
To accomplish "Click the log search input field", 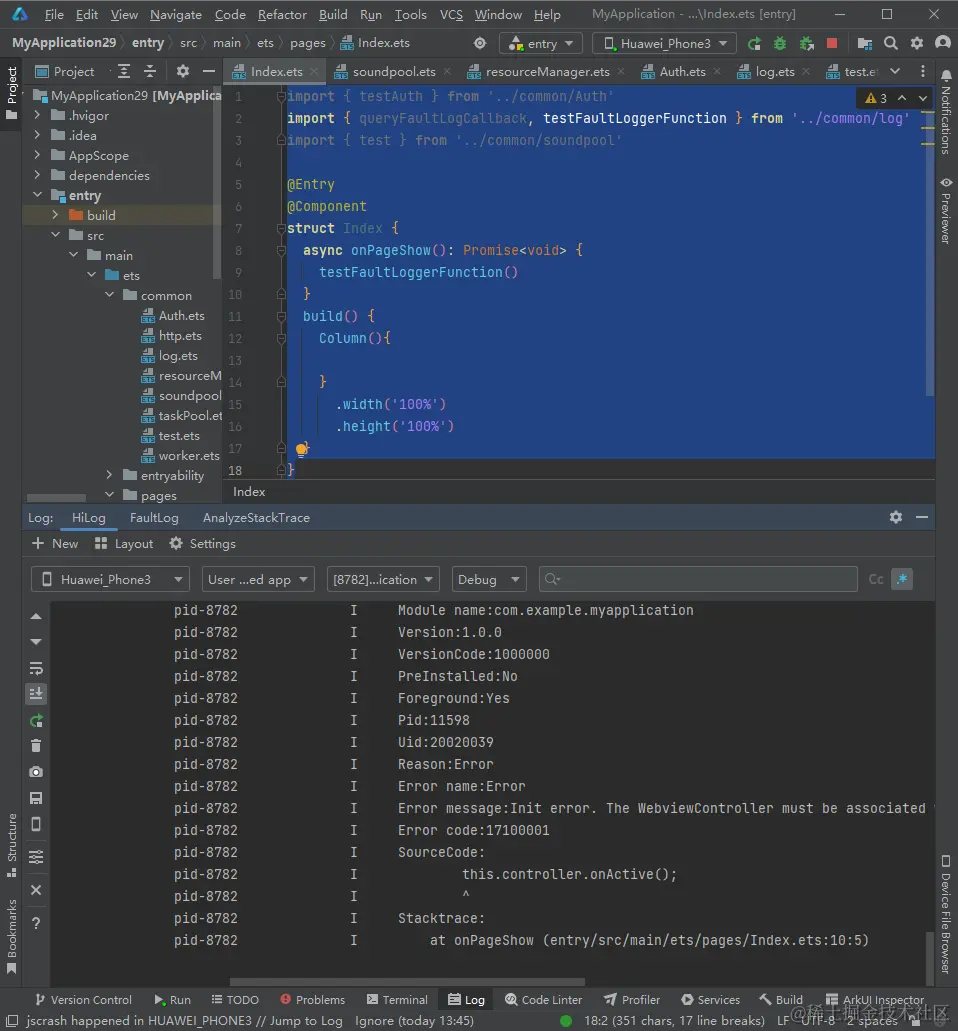I will (x=698, y=579).
